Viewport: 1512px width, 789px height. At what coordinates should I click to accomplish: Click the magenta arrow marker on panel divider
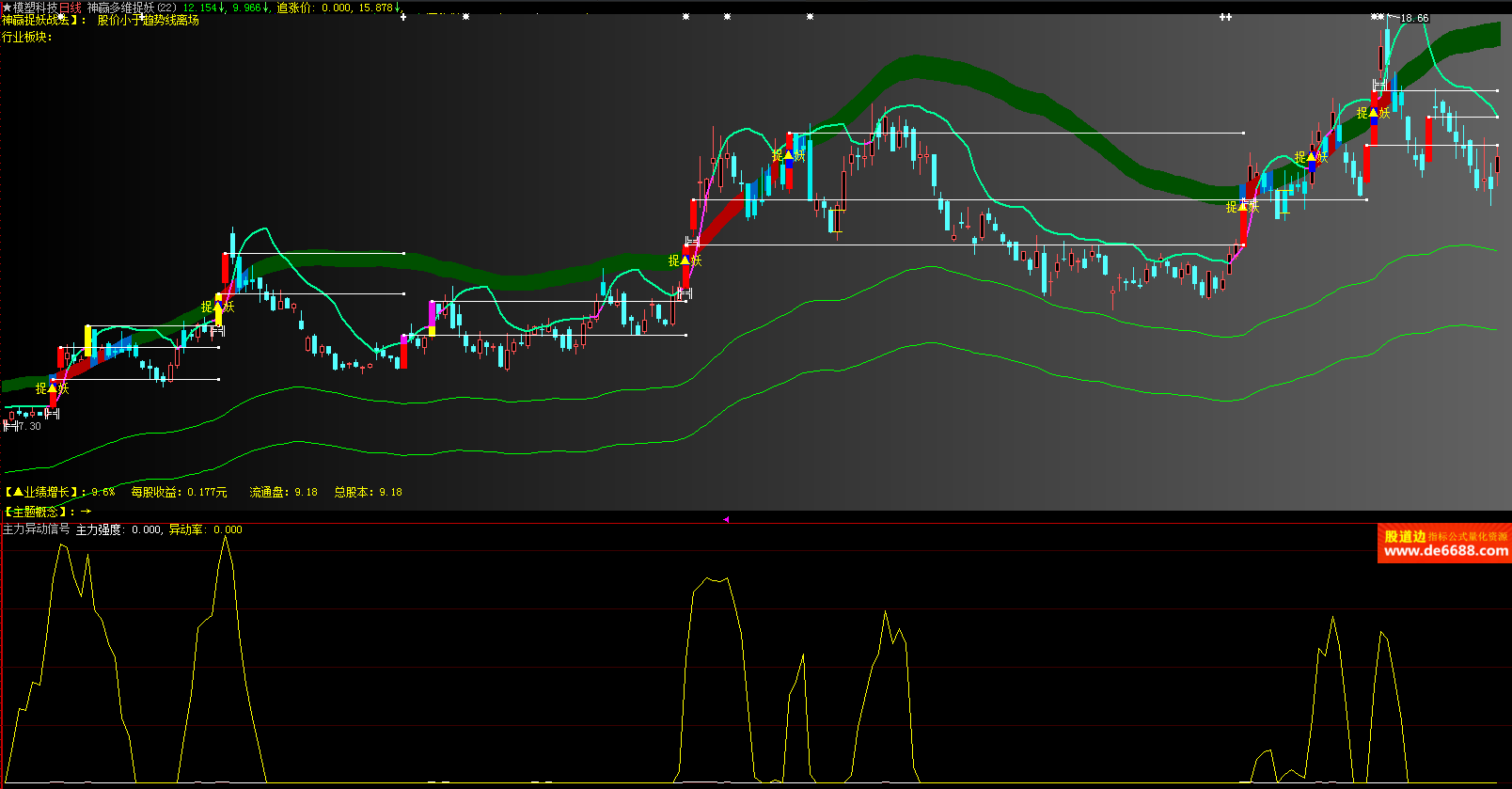726,519
